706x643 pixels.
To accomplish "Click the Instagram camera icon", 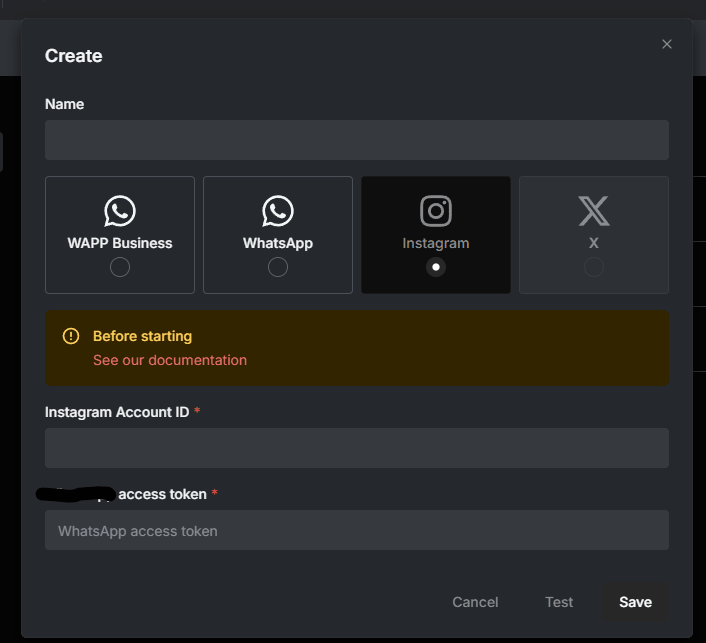I will 436,211.
